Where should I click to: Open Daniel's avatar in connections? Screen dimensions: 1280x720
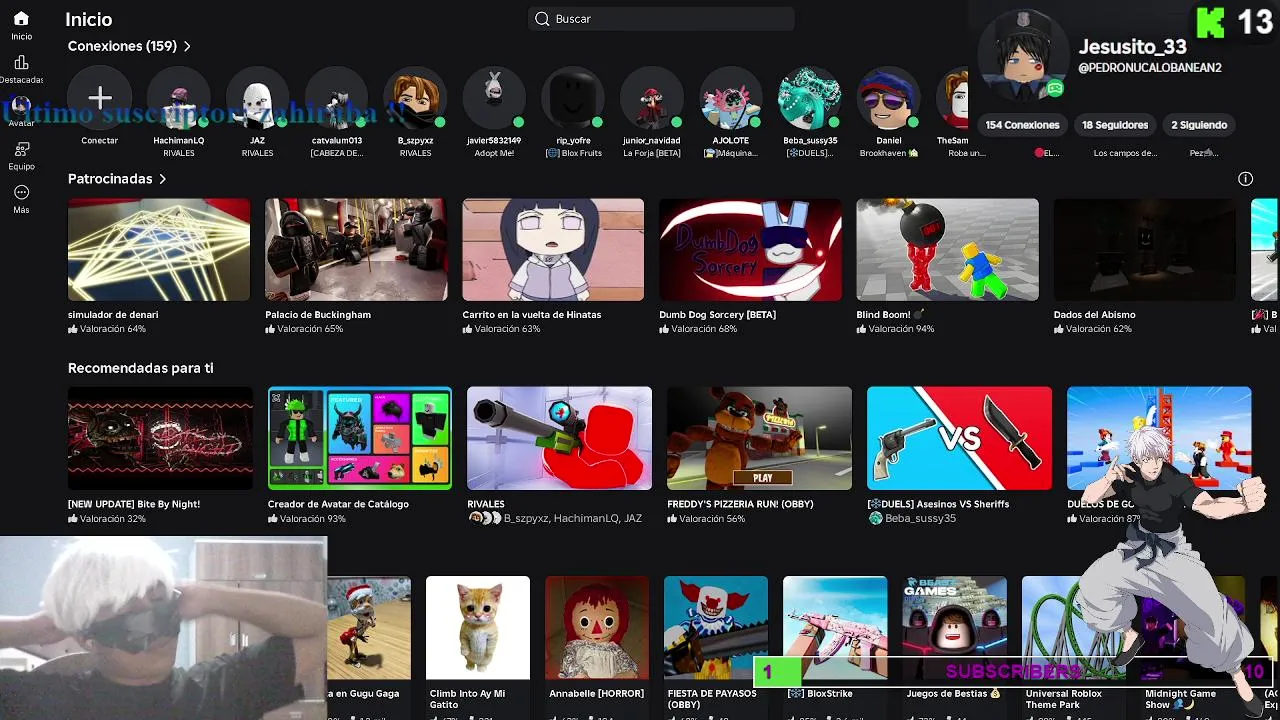pos(889,98)
